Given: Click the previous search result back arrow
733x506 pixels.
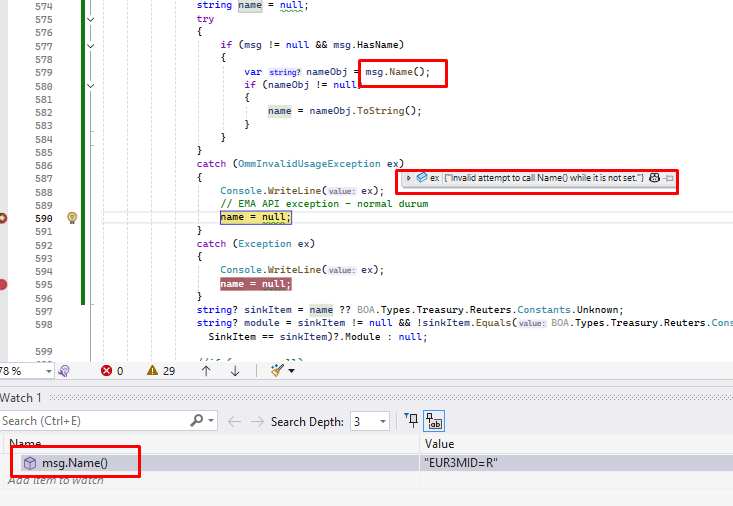Looking at the screenshot, I should (234, 422).
